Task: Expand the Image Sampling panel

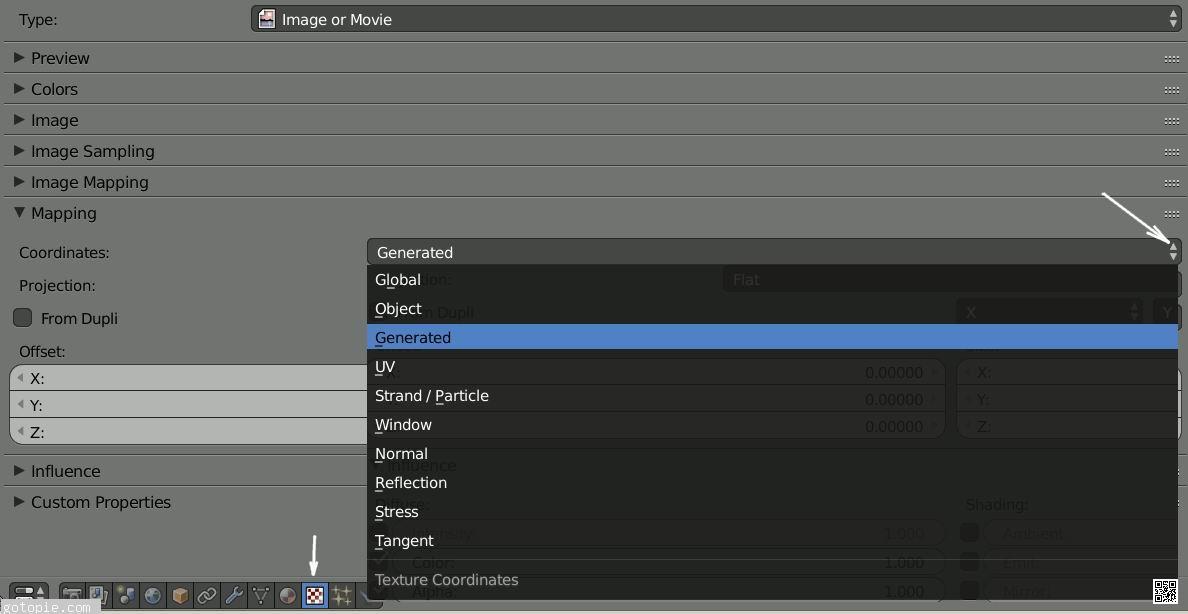Action: (92, 151)
